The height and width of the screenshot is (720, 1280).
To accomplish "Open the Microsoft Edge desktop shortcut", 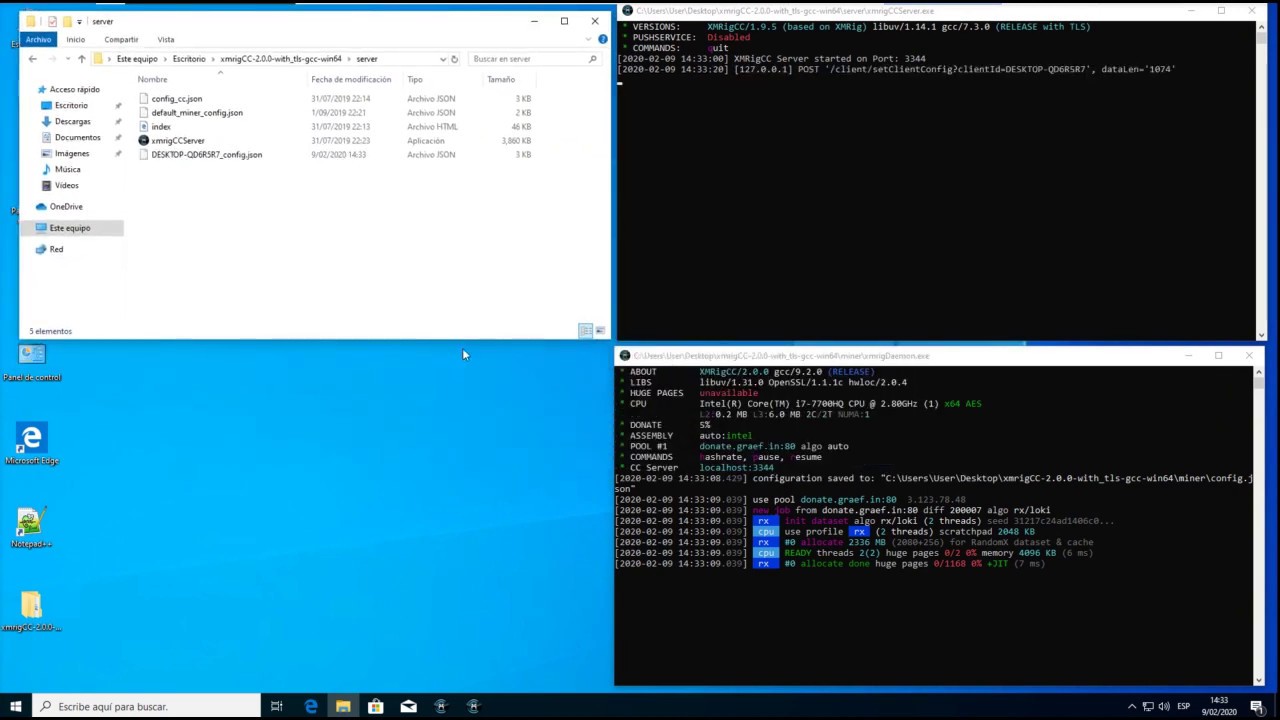I will pyautogui.click(x=31, y=445).
